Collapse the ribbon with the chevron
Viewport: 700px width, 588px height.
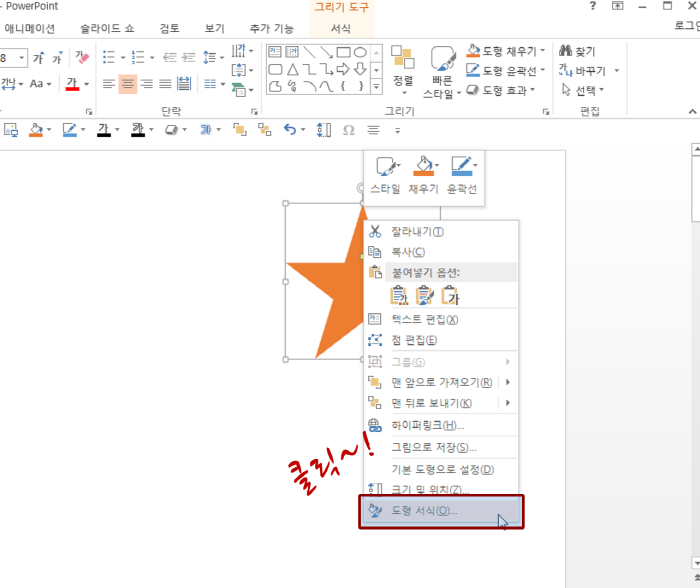[692, 111]
